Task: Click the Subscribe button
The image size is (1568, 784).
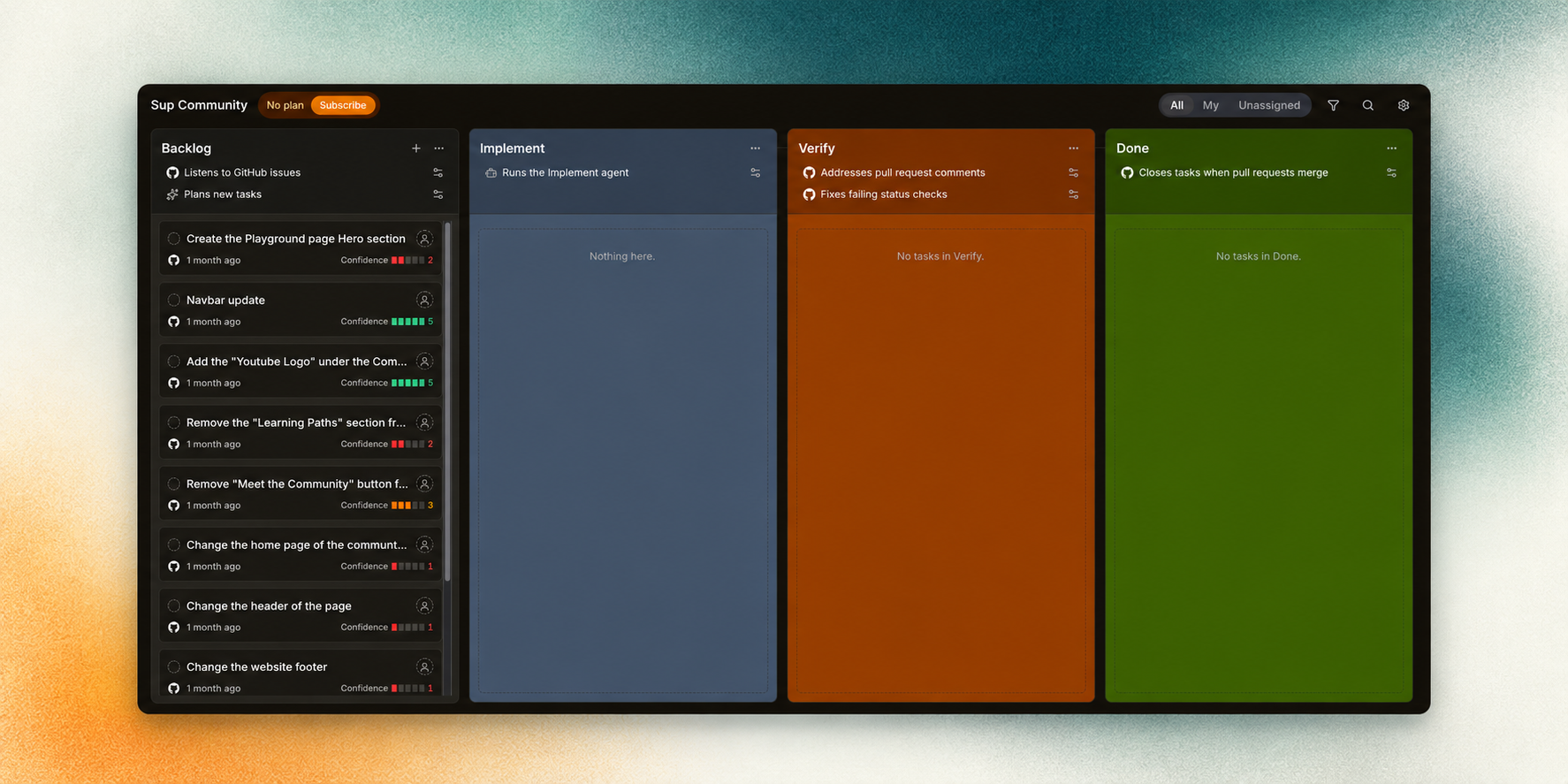Action: click(x=343, y=105)
